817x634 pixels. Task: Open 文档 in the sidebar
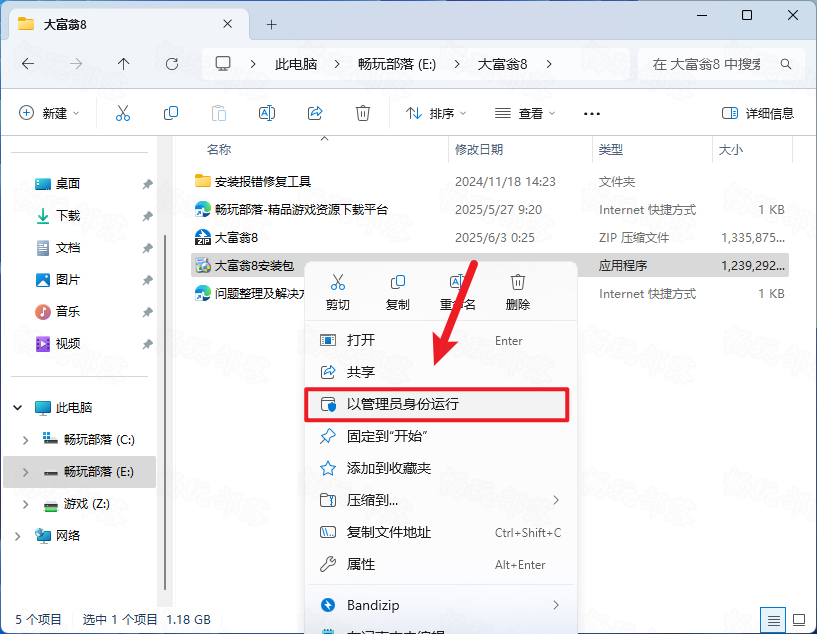[x=68, y=247]
